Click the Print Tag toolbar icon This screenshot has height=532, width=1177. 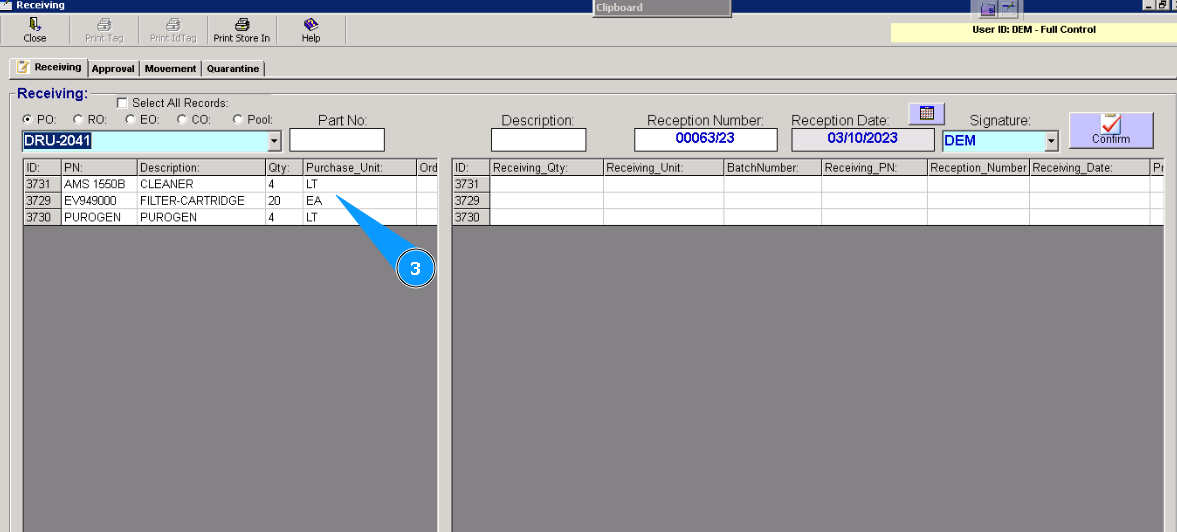(x=104, y=31)
